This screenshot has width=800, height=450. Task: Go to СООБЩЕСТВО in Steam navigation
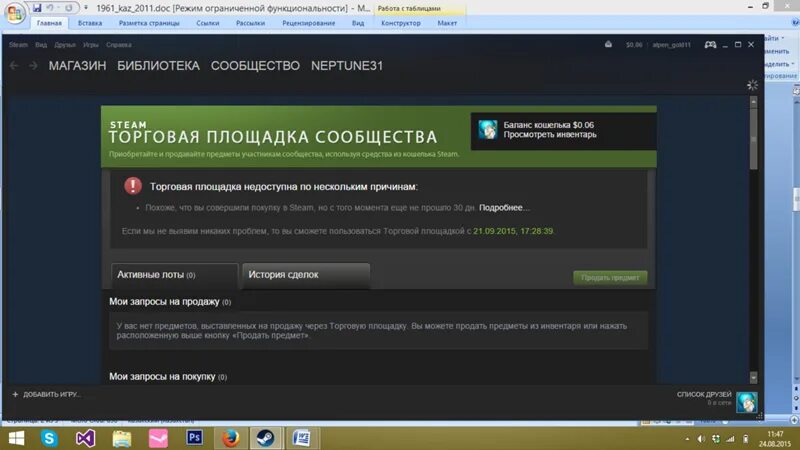(x=255, y=66)
